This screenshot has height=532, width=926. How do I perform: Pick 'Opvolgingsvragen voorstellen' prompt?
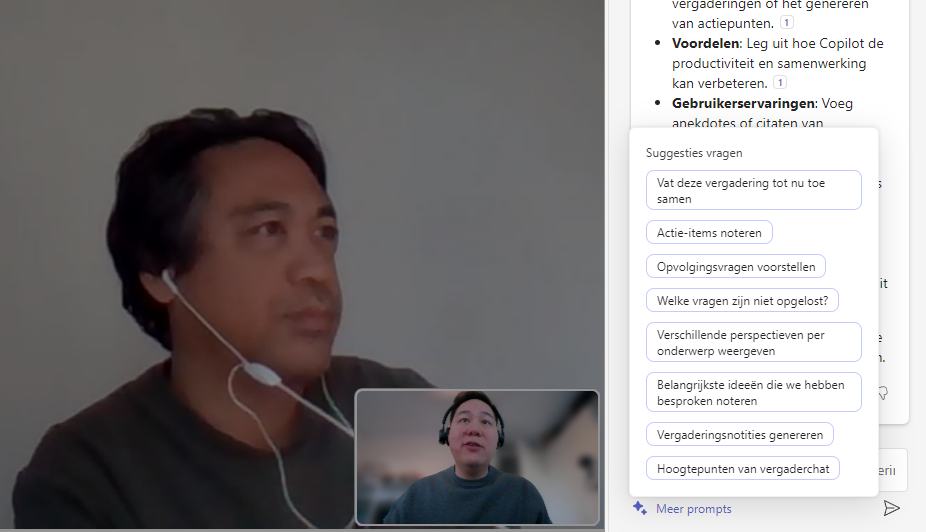click(736, 267)
